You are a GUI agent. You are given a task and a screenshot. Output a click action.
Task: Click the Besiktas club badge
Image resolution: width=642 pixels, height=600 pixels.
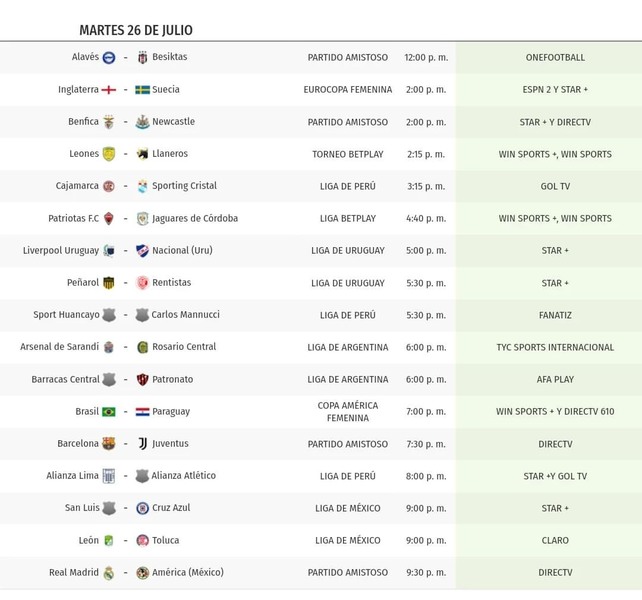coord(142,57)
